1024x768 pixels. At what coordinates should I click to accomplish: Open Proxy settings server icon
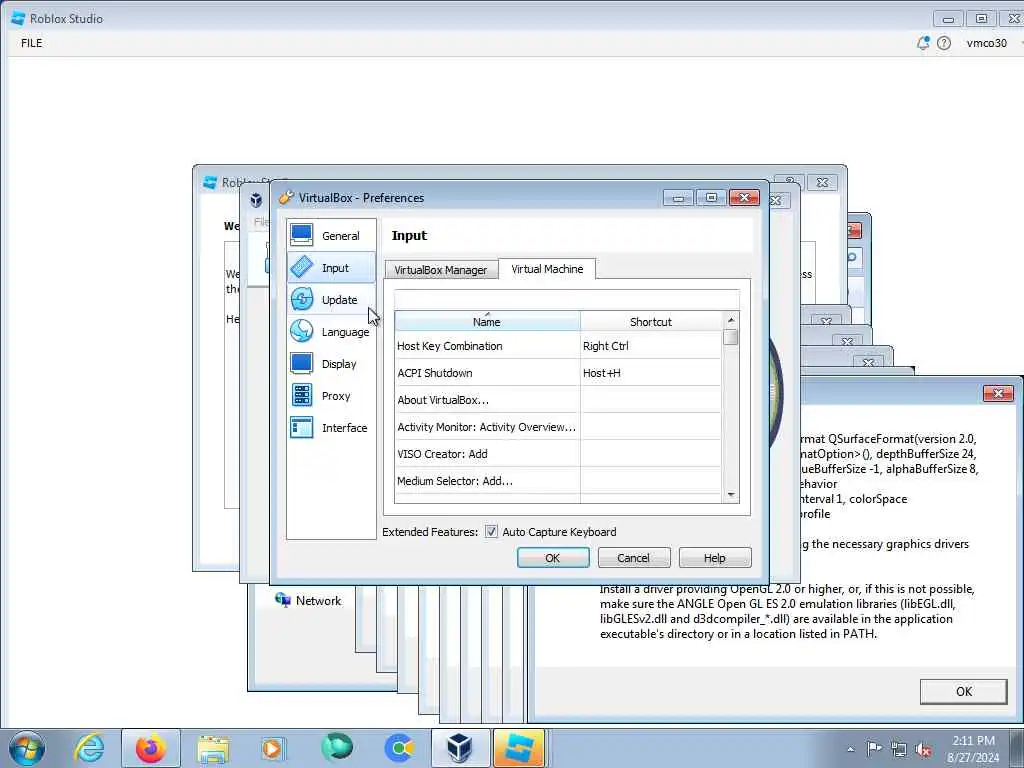tap(302, 396)
